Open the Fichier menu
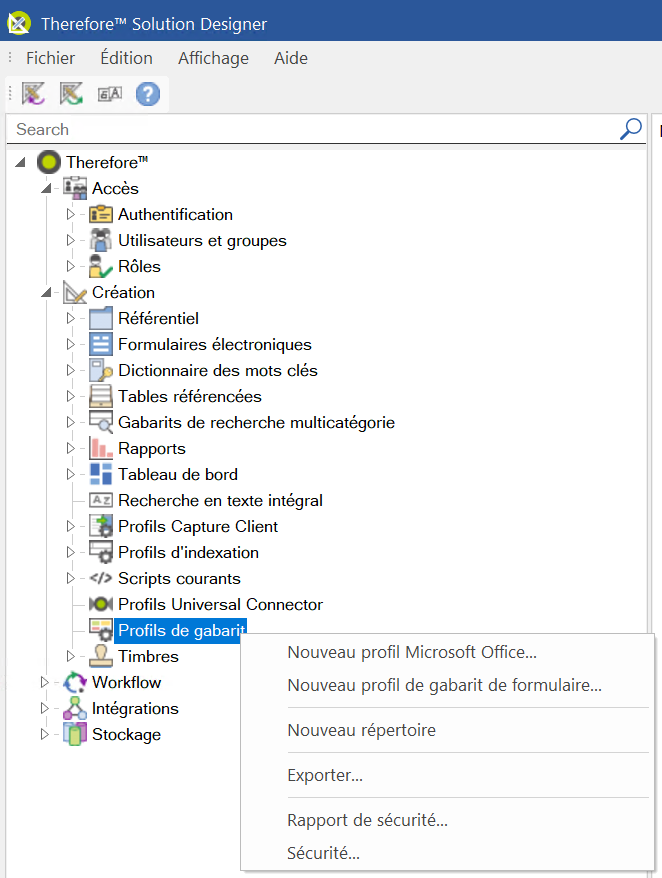The height and width of the screenshot is (878, 662). click(x=50, y=58)
